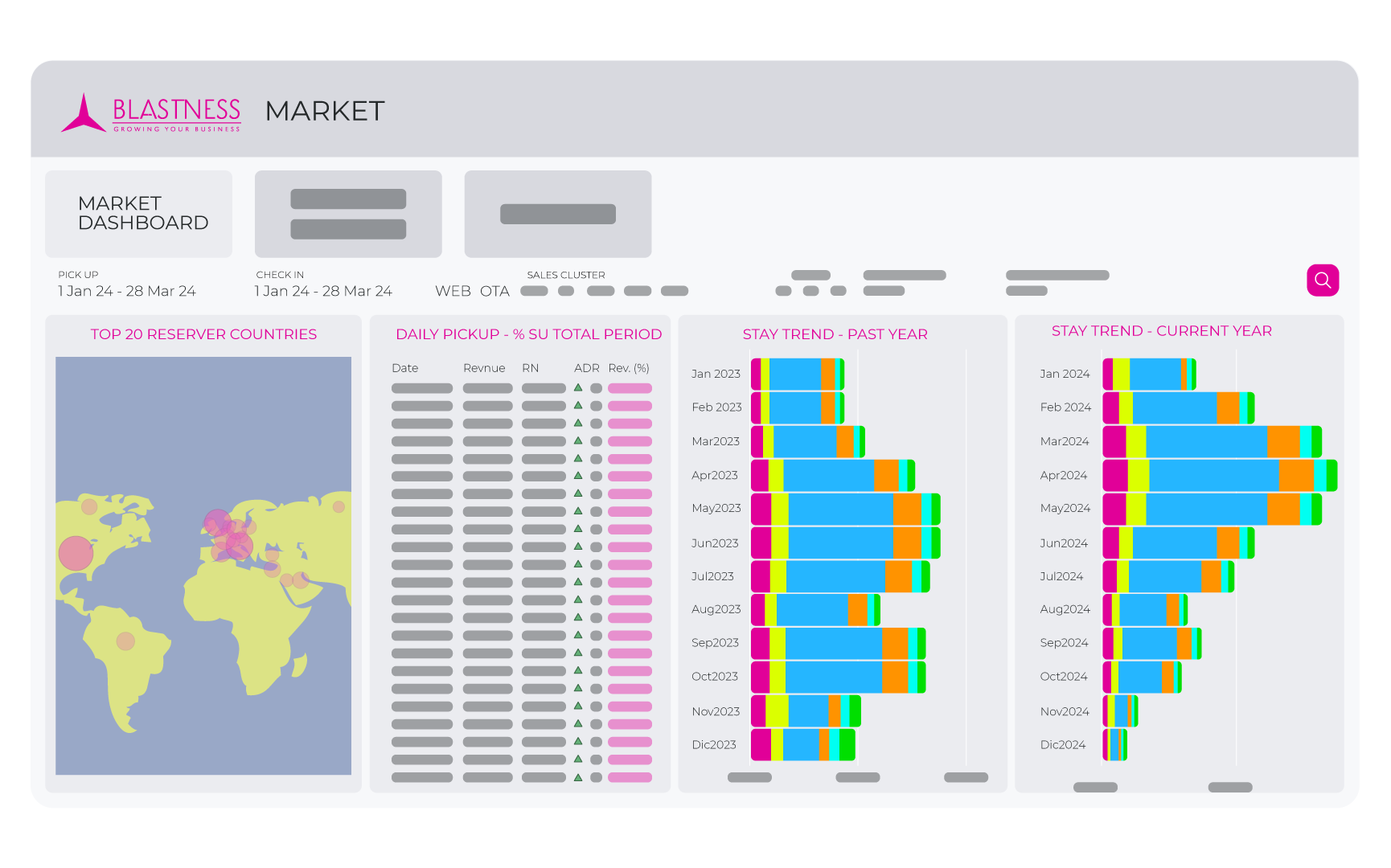1391x868 pixels.
Task: Click the bubble over South America
Action: pyautogui.click(x=125, y=641)
